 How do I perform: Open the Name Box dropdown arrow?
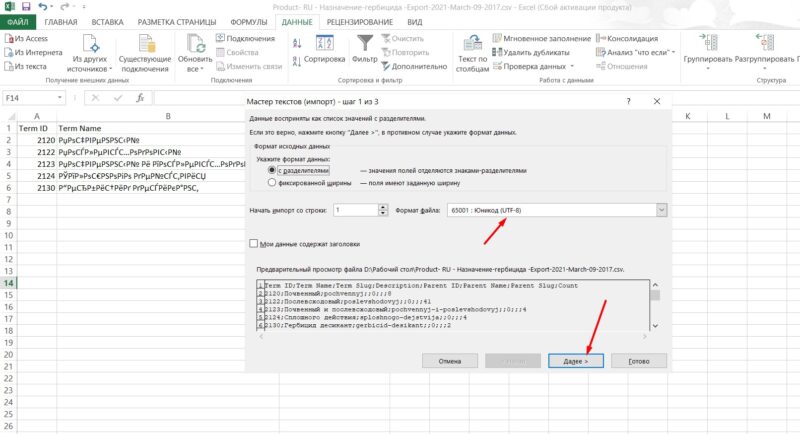coord(60,98)
